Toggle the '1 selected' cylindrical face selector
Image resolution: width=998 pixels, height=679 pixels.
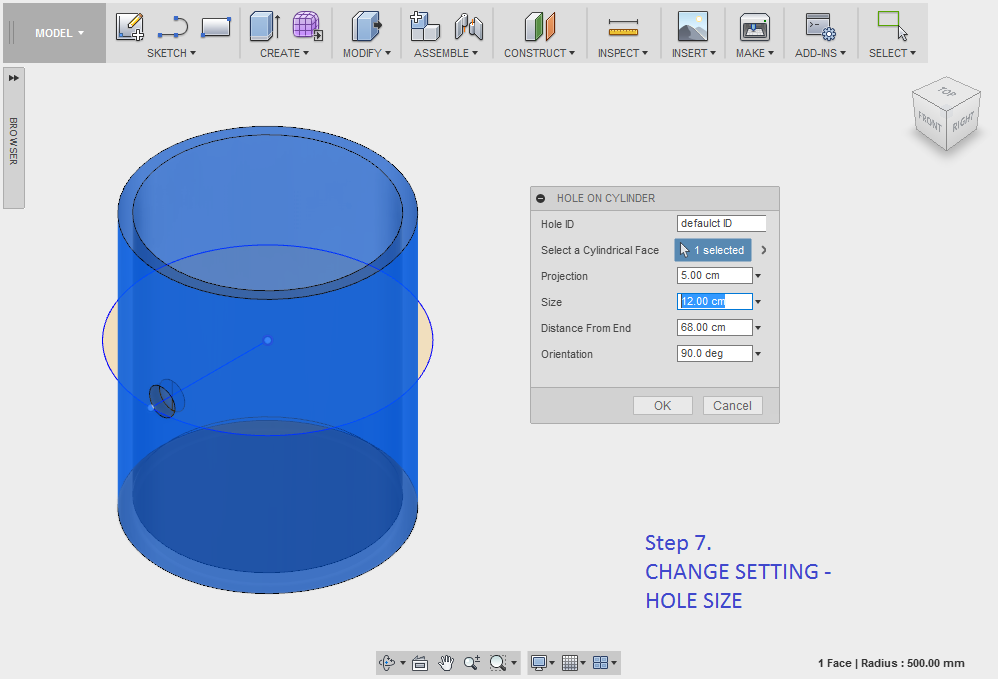[x=712, y=250]
